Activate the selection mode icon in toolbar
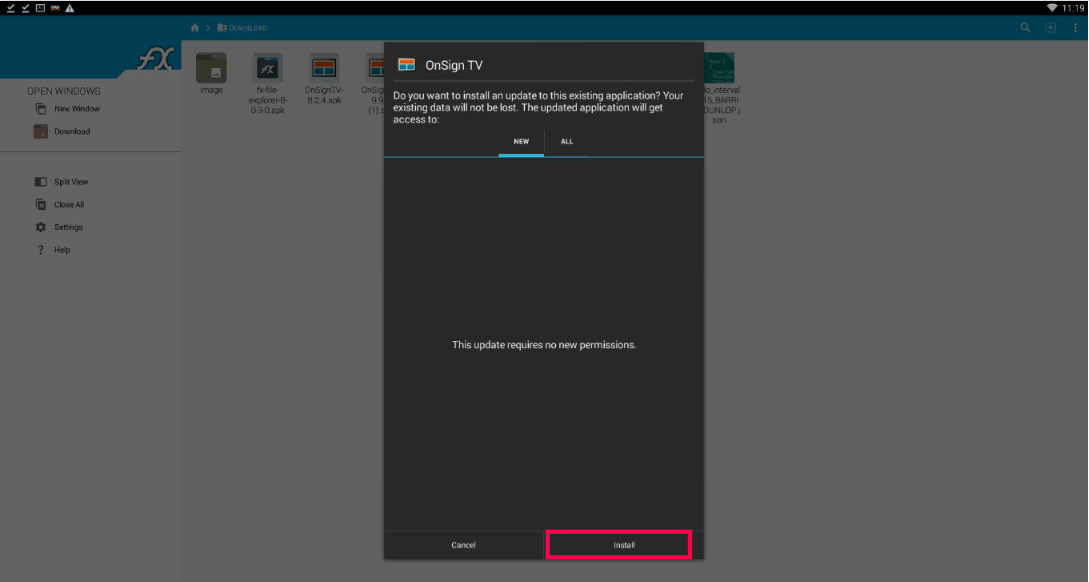Screen dimensions: 1089x582 click(1050, 28)
